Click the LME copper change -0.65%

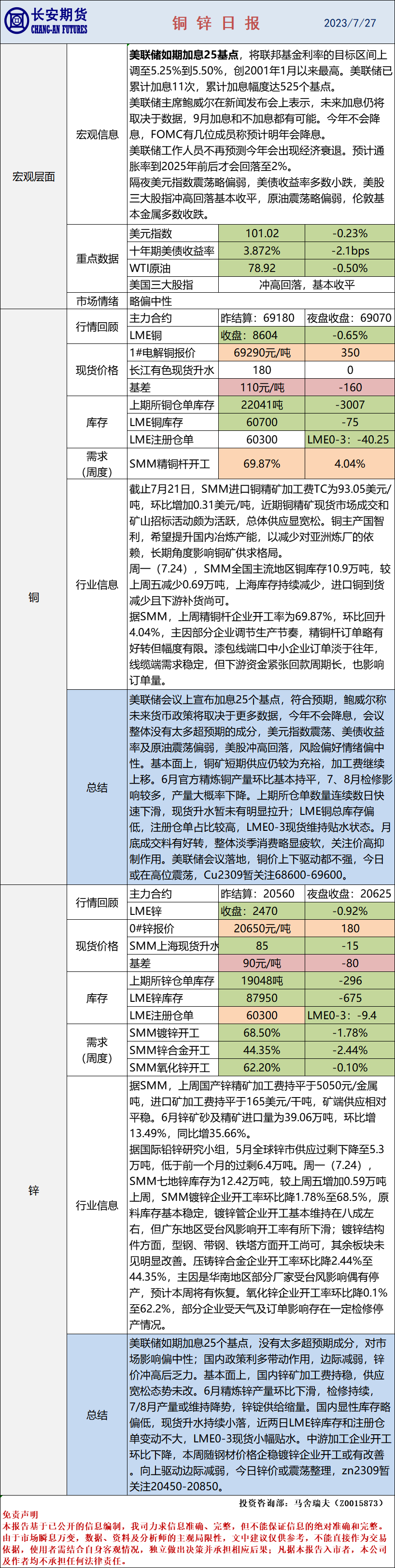(350, 335)
